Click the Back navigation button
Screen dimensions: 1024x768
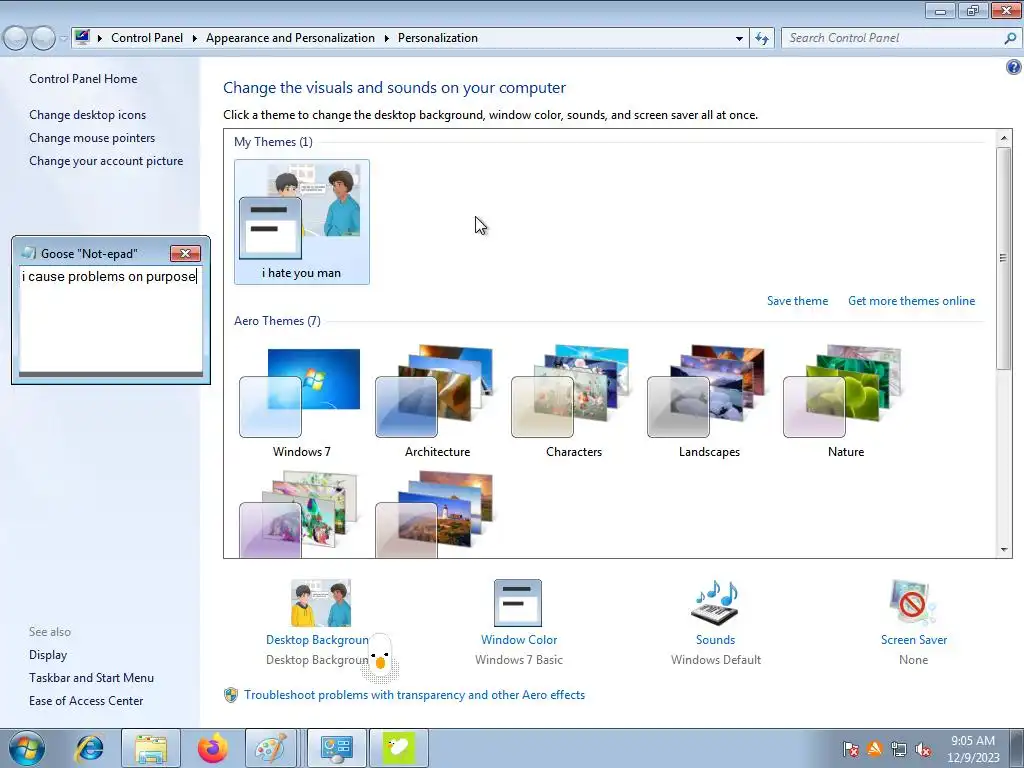[x=16, y=39]
